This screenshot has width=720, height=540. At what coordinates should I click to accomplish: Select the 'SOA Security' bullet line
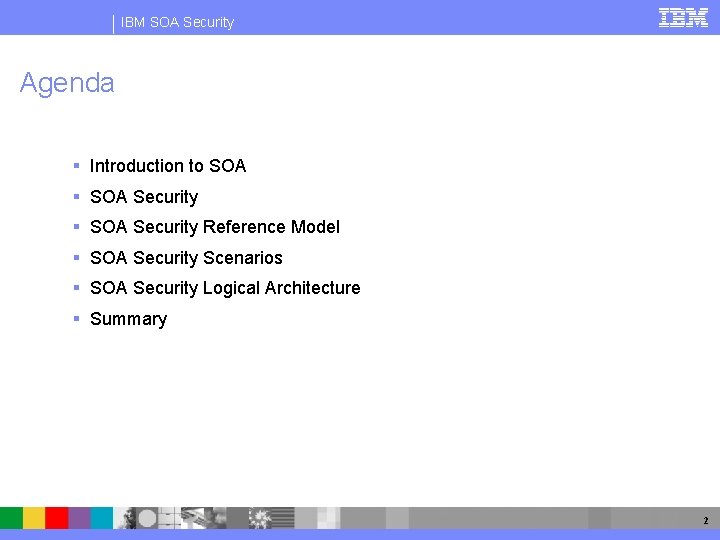(144, 197)
